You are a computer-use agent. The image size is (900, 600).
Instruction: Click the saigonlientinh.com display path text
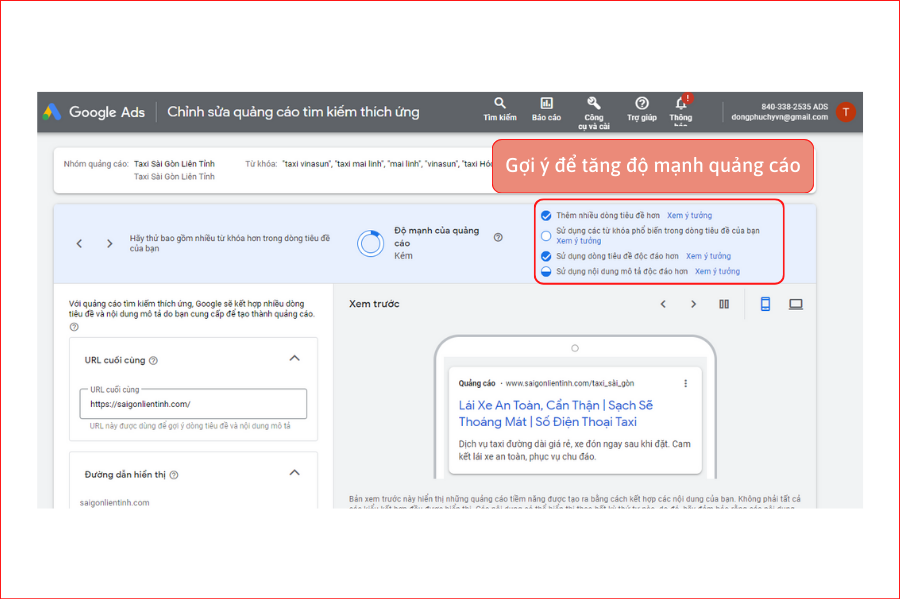114,502
